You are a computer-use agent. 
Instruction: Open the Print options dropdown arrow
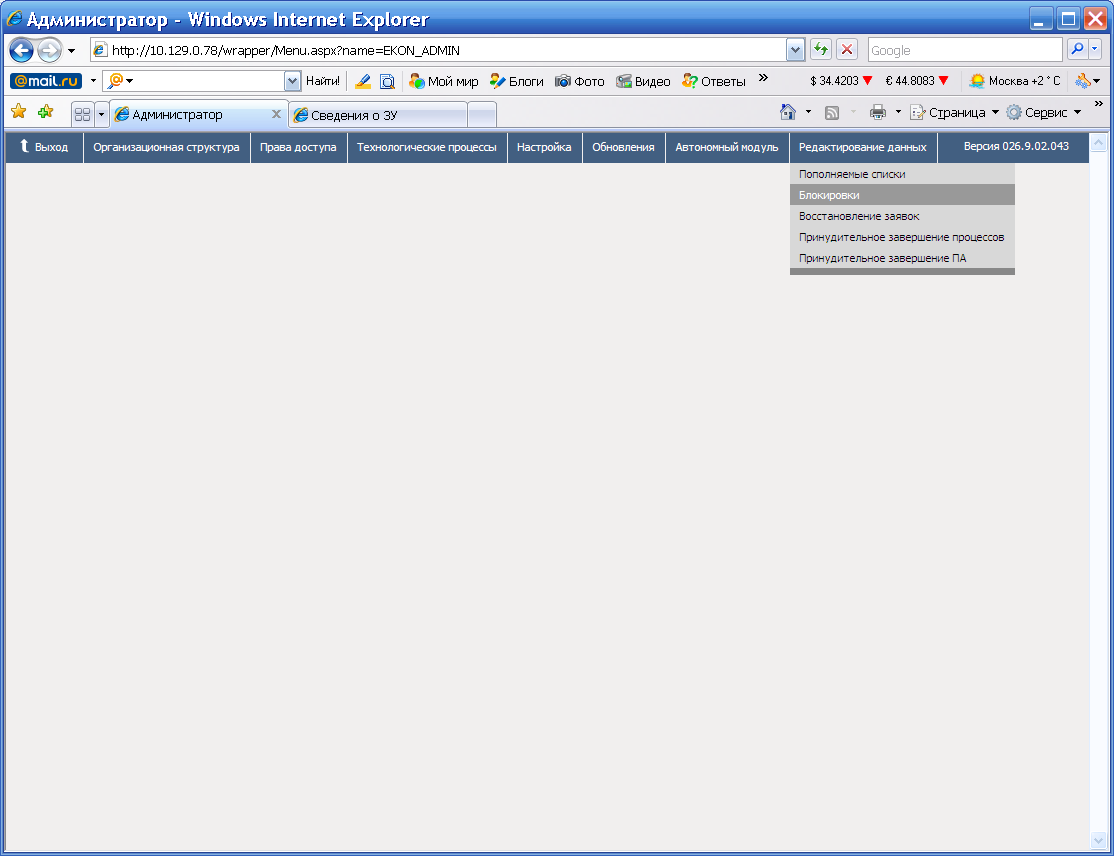click(x=897, y=112)
